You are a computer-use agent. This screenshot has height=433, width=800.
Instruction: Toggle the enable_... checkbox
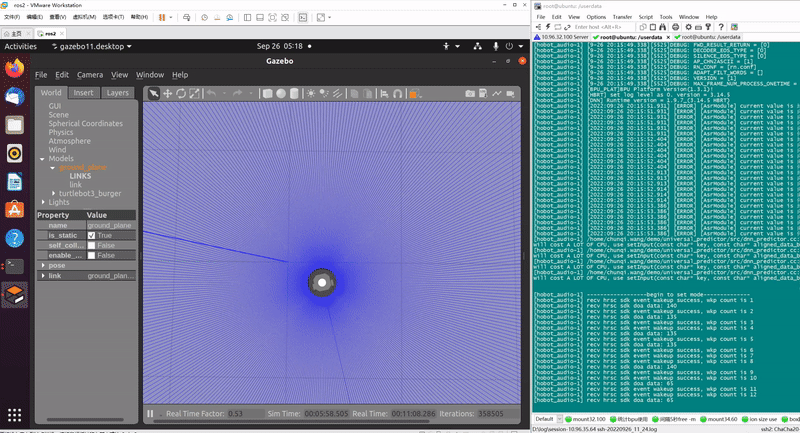(x=91, y=256)
